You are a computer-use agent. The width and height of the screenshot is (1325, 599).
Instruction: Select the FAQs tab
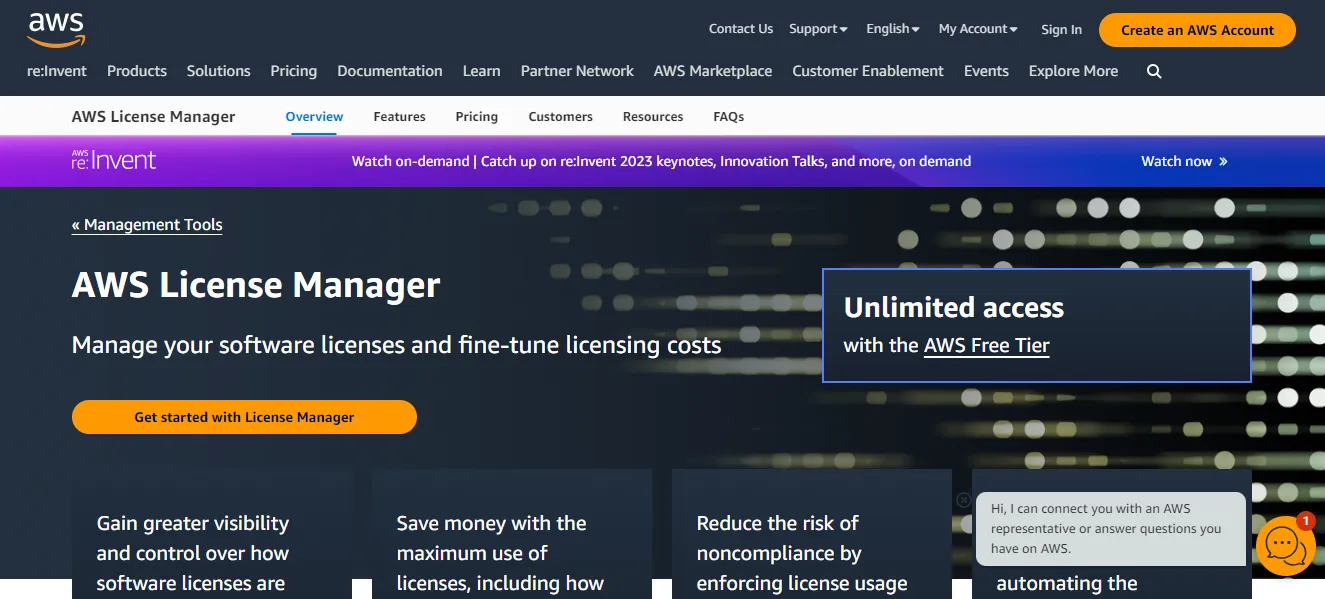coord(728,117)
